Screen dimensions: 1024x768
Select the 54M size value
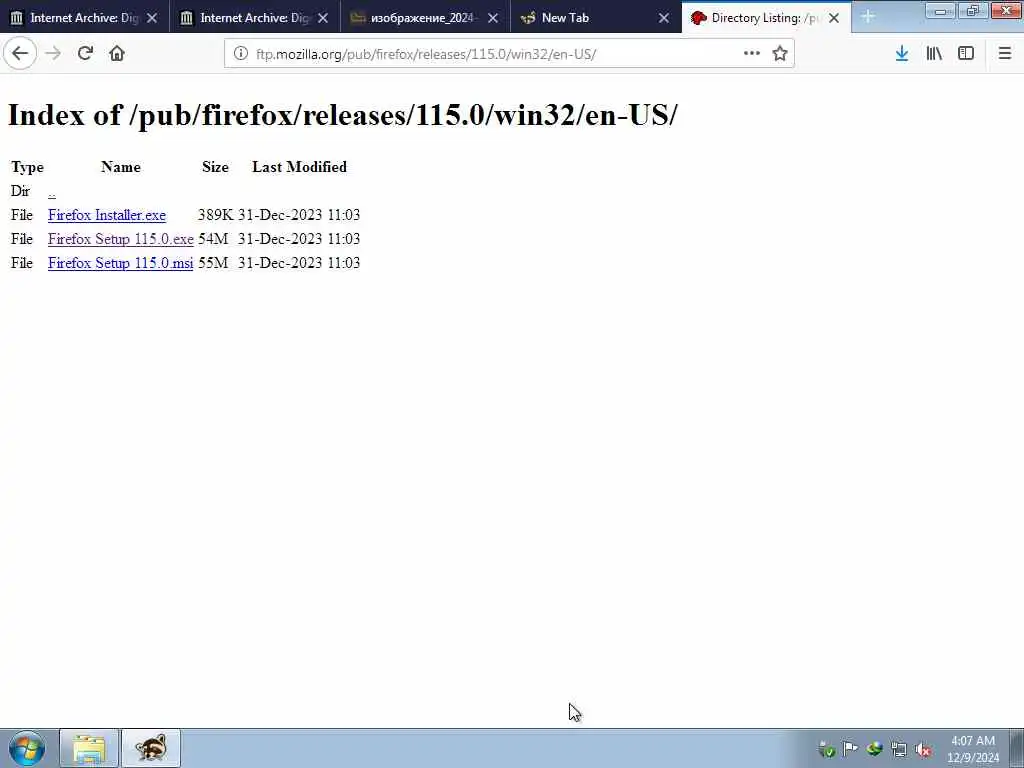pyautogui.click(x=214, y=239)
